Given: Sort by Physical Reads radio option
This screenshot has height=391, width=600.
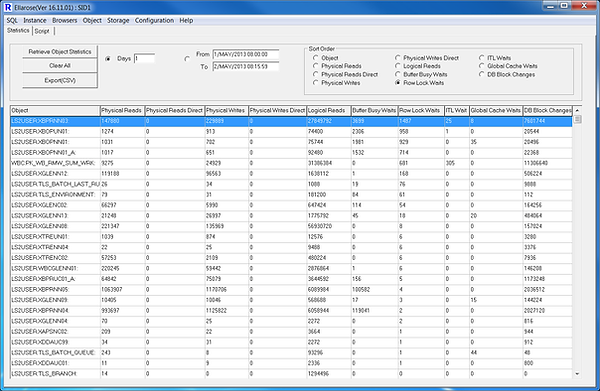Looking at the screenshot, I should 316,66.
